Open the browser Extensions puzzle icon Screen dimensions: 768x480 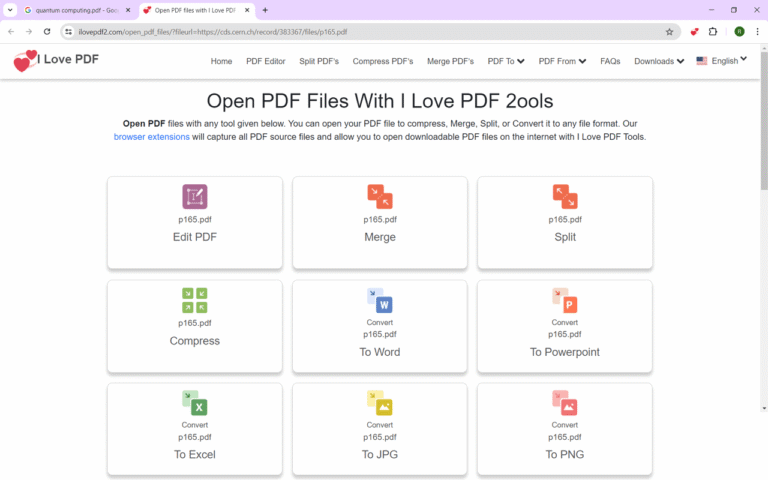(713, 32)
